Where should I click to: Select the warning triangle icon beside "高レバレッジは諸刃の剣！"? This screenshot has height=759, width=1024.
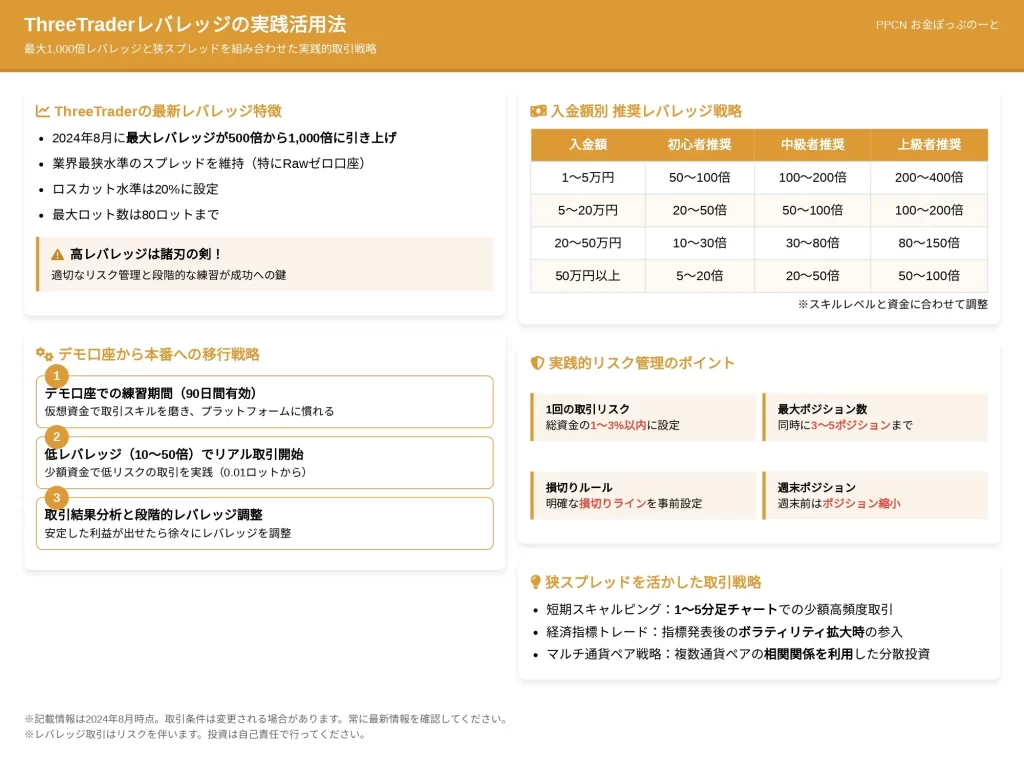pos(57,254)
